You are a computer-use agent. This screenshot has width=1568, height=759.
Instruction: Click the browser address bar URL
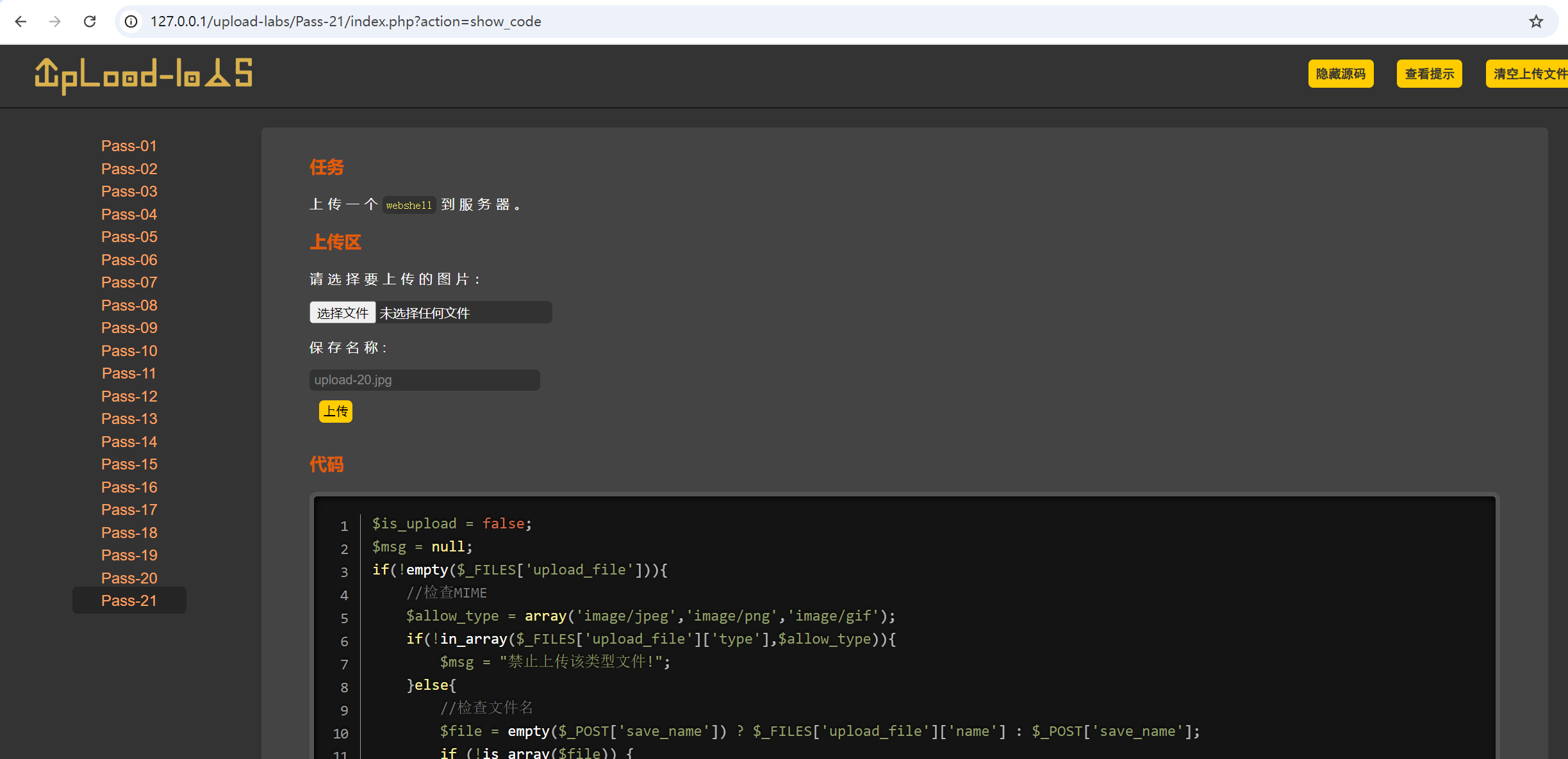coord(346,21)
